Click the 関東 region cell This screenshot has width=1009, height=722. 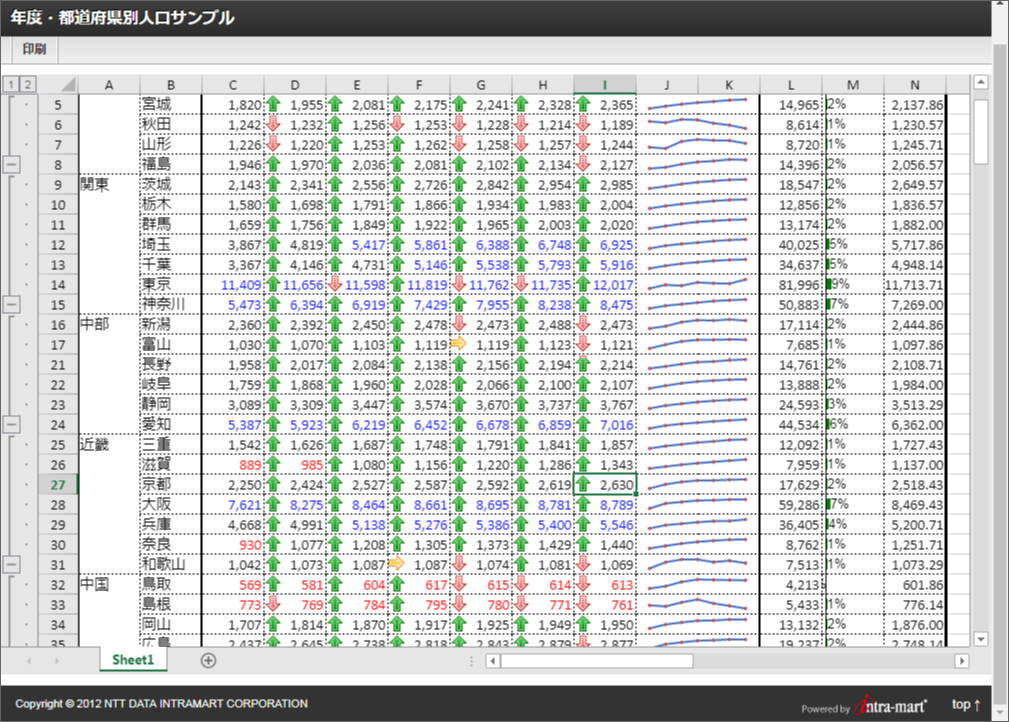click(x=109, y=185)
